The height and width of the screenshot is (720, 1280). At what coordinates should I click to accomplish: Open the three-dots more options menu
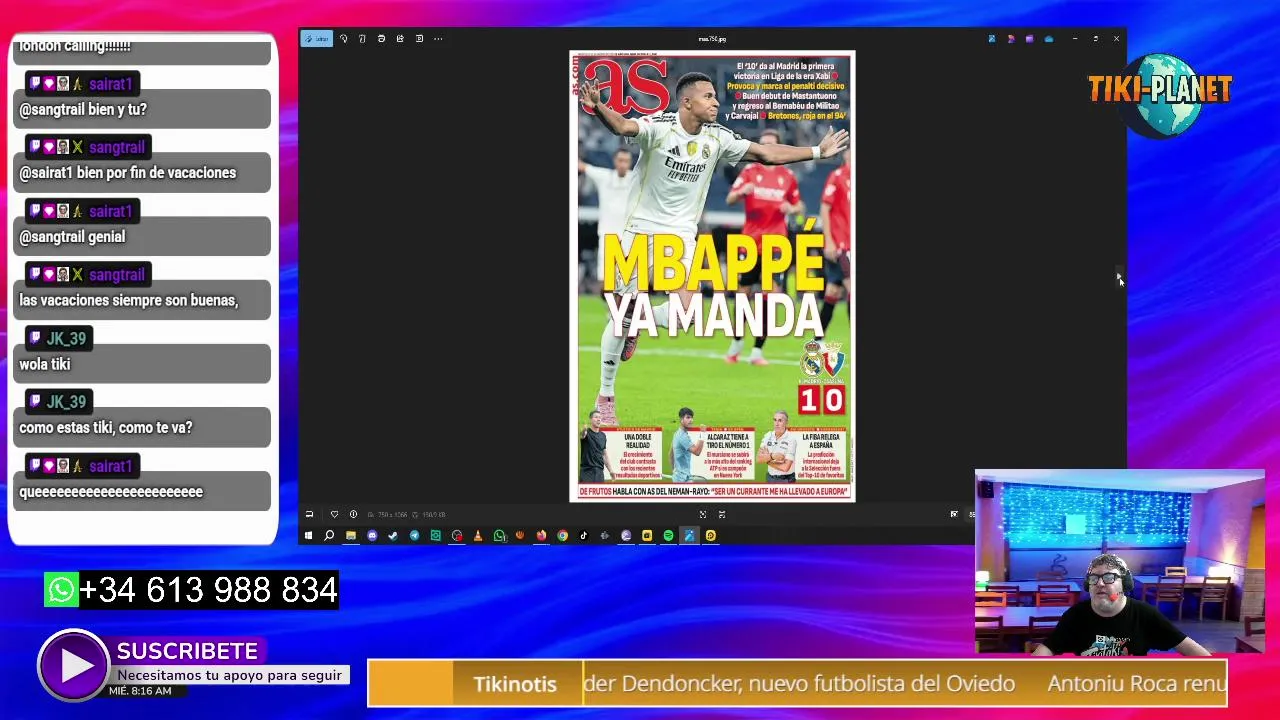438,39
